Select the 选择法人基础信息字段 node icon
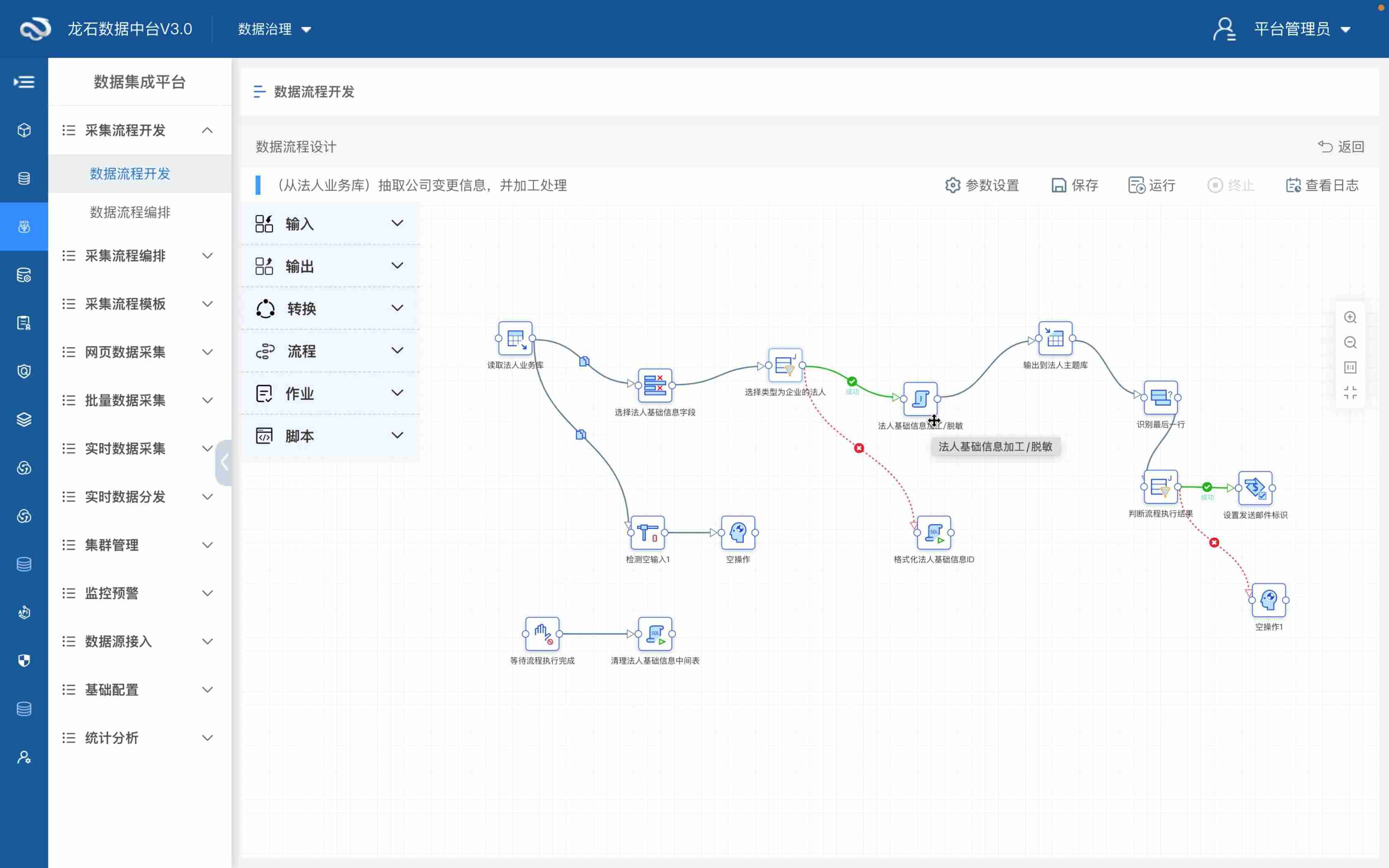 tap(654, 386)
